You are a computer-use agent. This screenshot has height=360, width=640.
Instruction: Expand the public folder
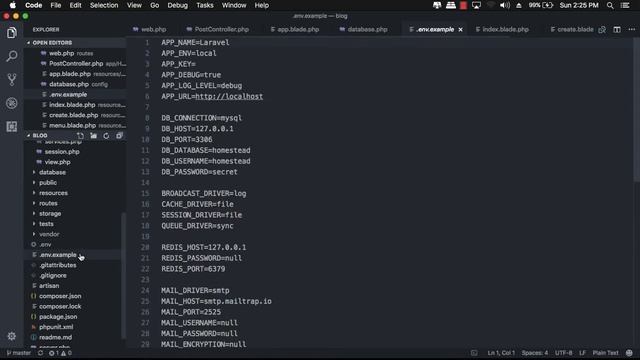click(48, 182)
